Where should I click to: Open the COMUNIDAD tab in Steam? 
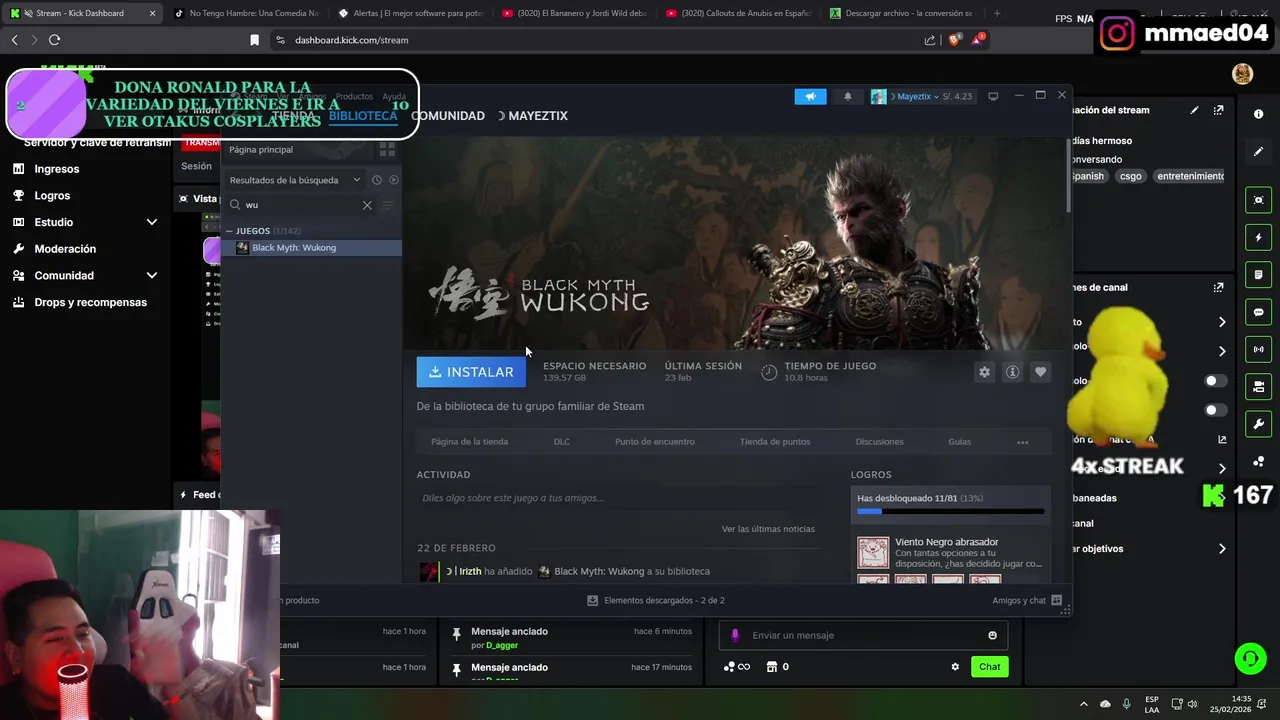[447, 116]
